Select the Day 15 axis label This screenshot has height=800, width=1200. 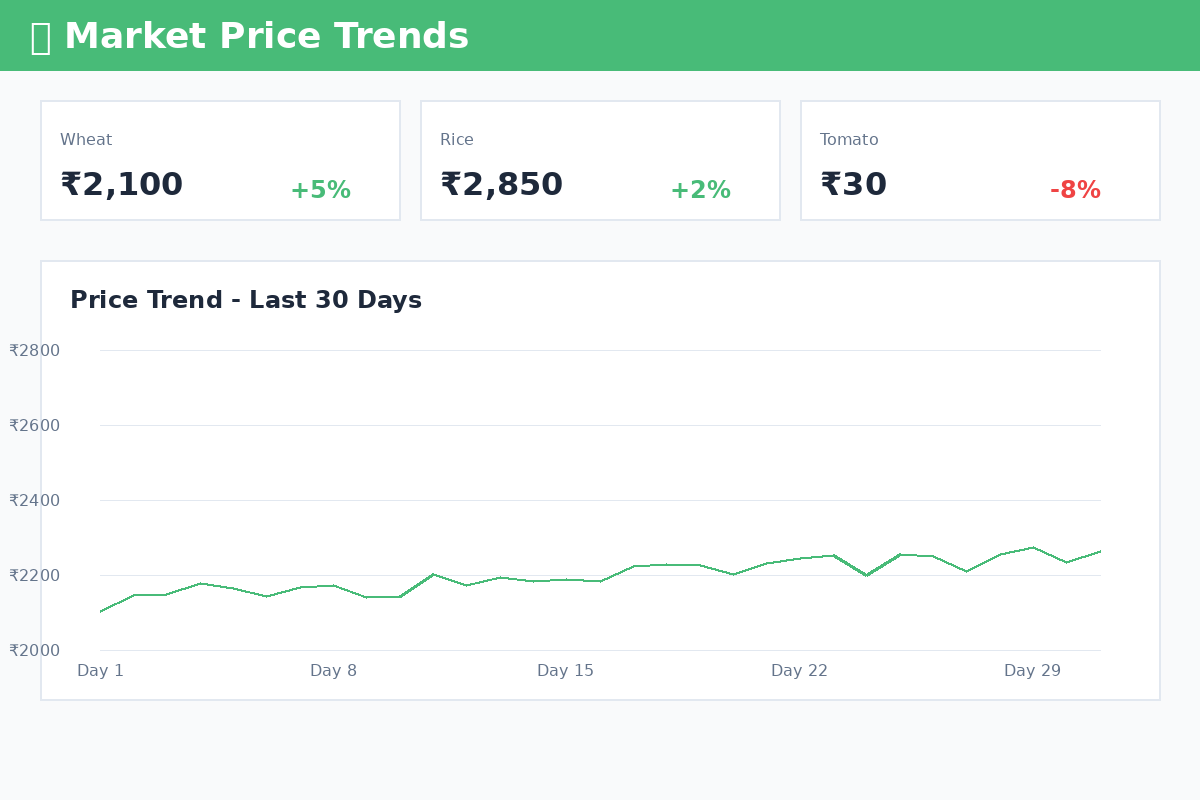point(565,671)
